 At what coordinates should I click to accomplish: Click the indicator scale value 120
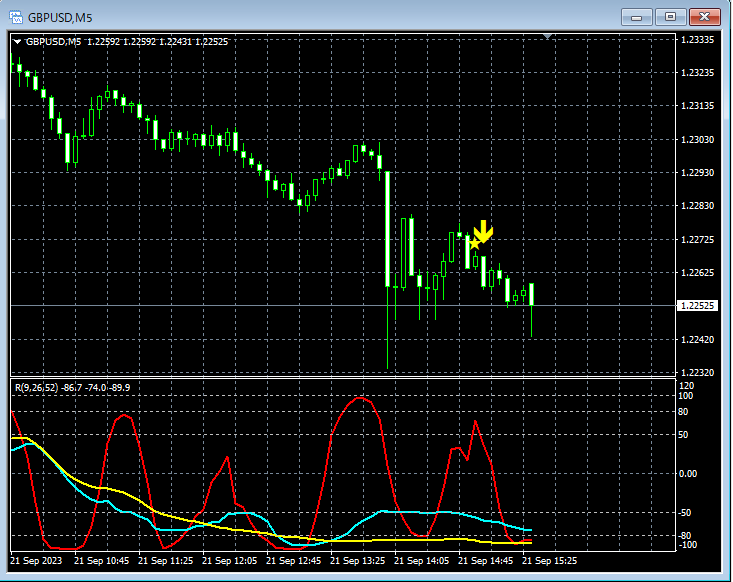[x=686, y=385]
